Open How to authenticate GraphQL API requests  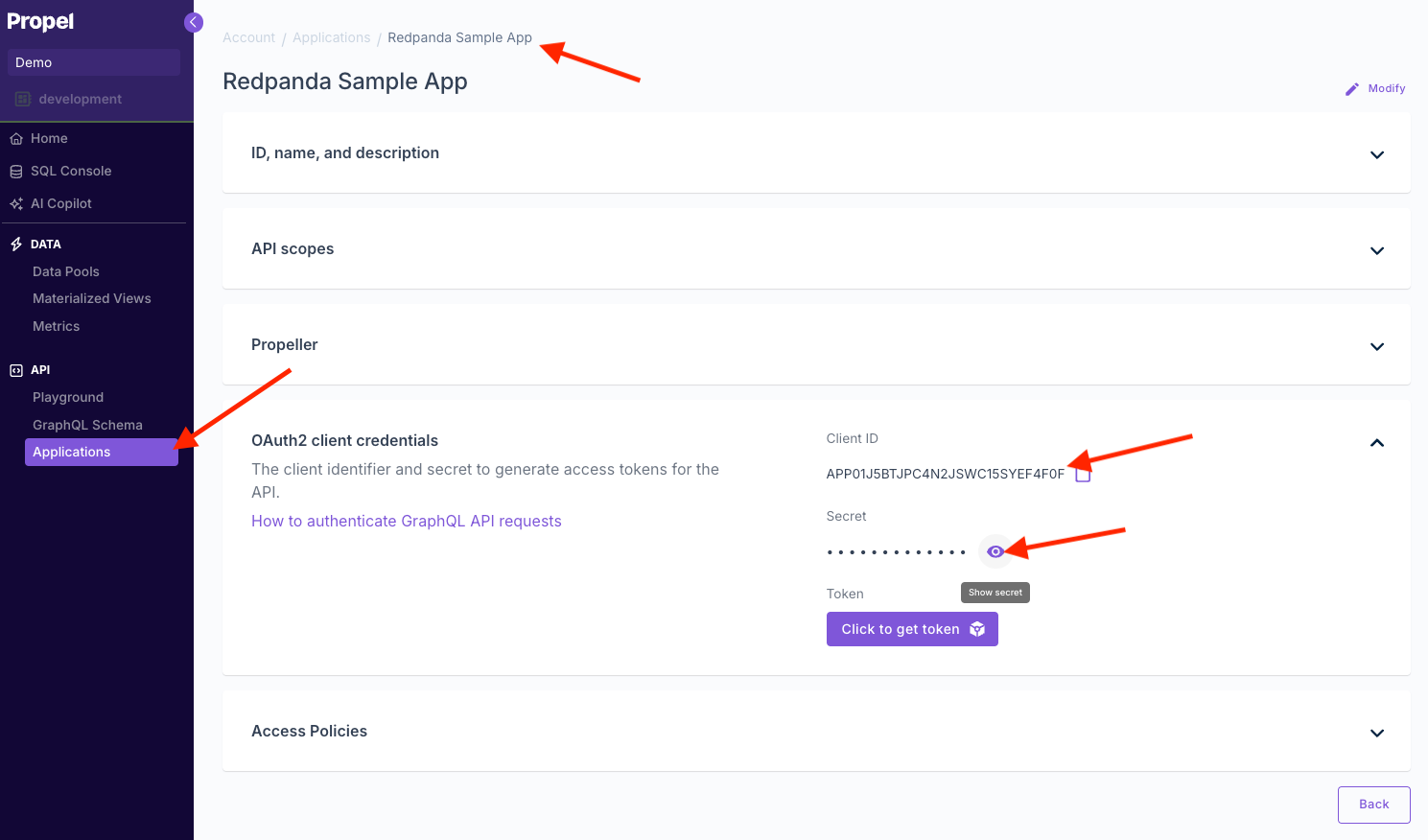click(x=407, y=521)
